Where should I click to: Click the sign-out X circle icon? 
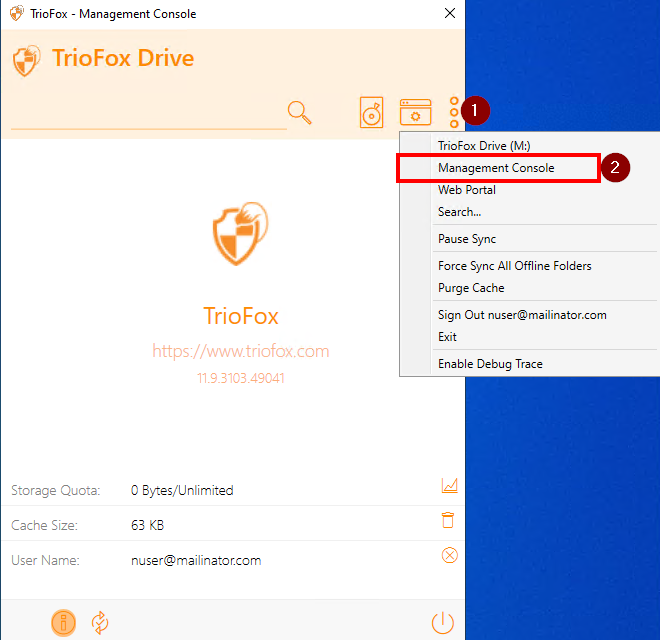450,555
